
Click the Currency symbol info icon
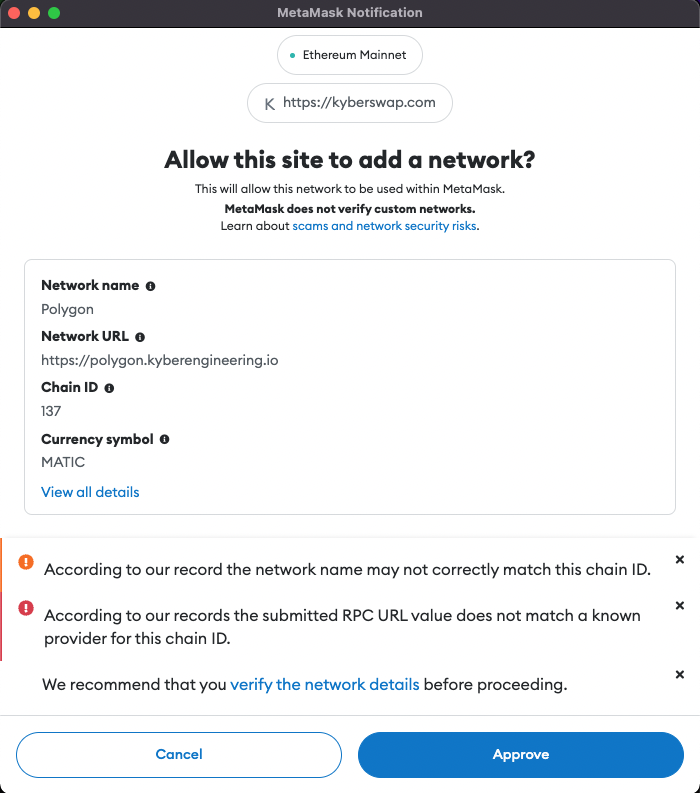pos(164,439)
